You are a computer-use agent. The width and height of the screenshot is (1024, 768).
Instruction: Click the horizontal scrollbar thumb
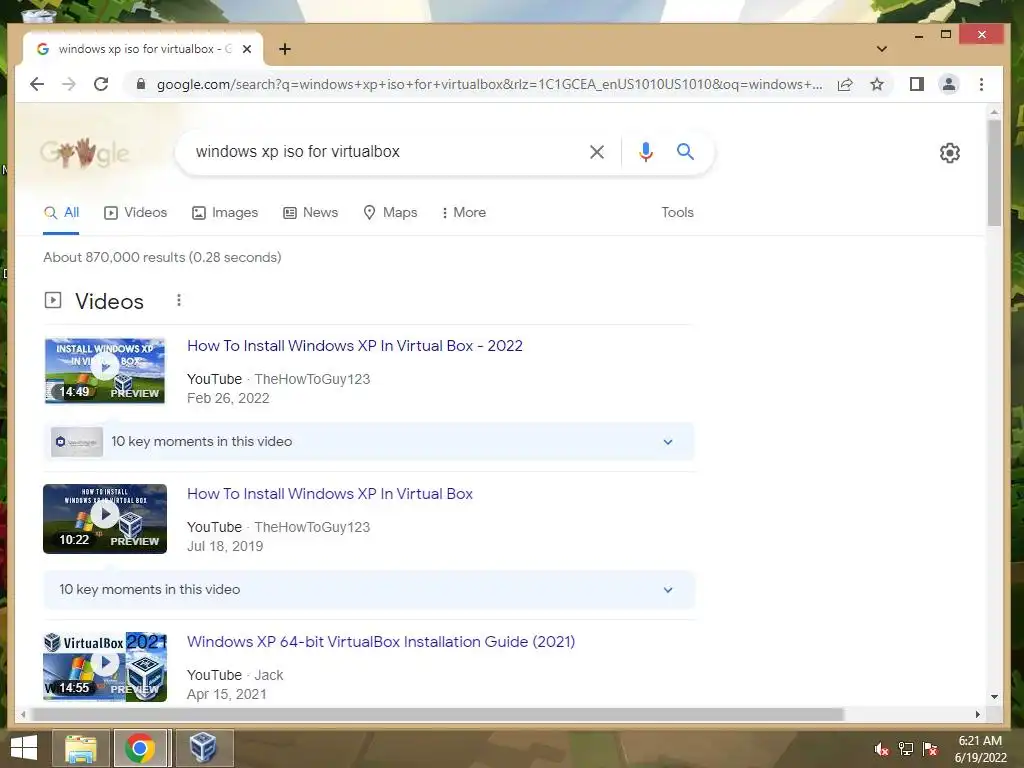438,714
